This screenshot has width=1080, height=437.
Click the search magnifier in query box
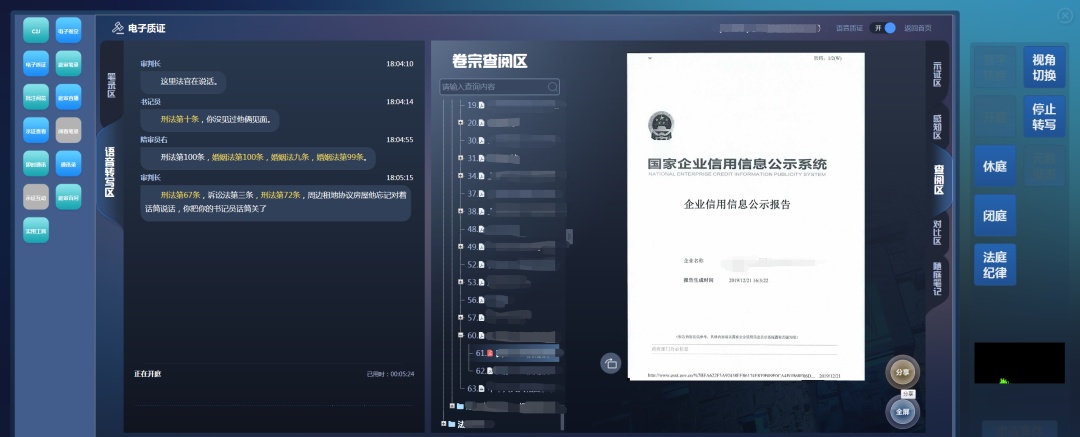(552, 87)
